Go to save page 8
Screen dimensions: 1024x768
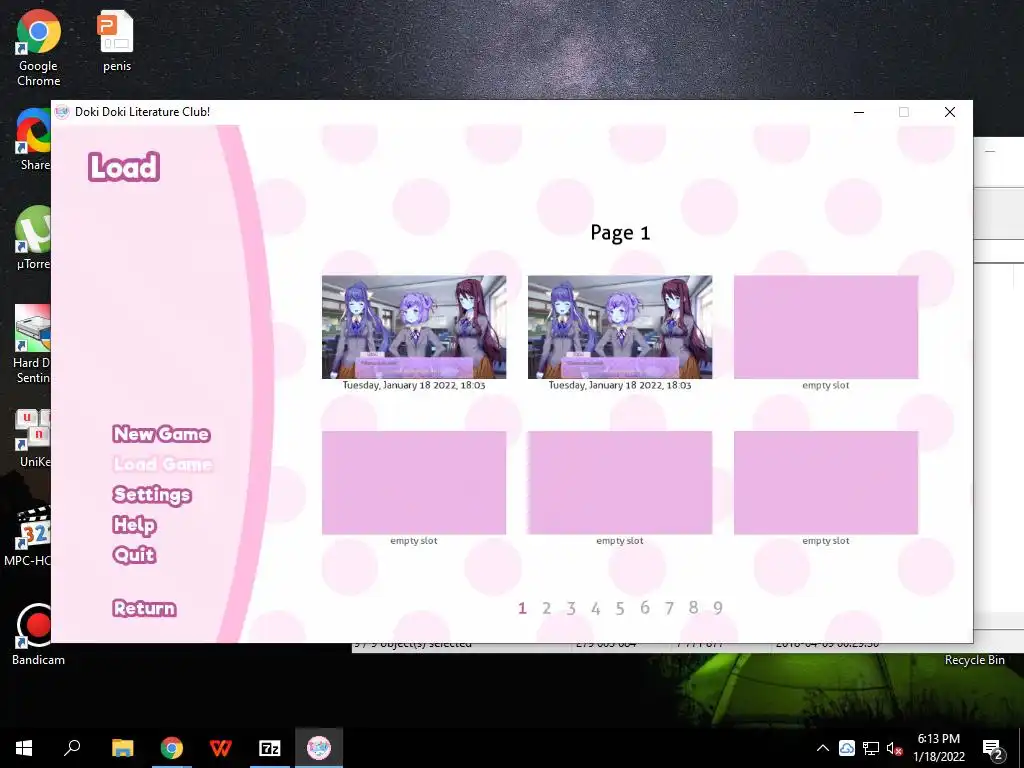(x=694, y=608)
